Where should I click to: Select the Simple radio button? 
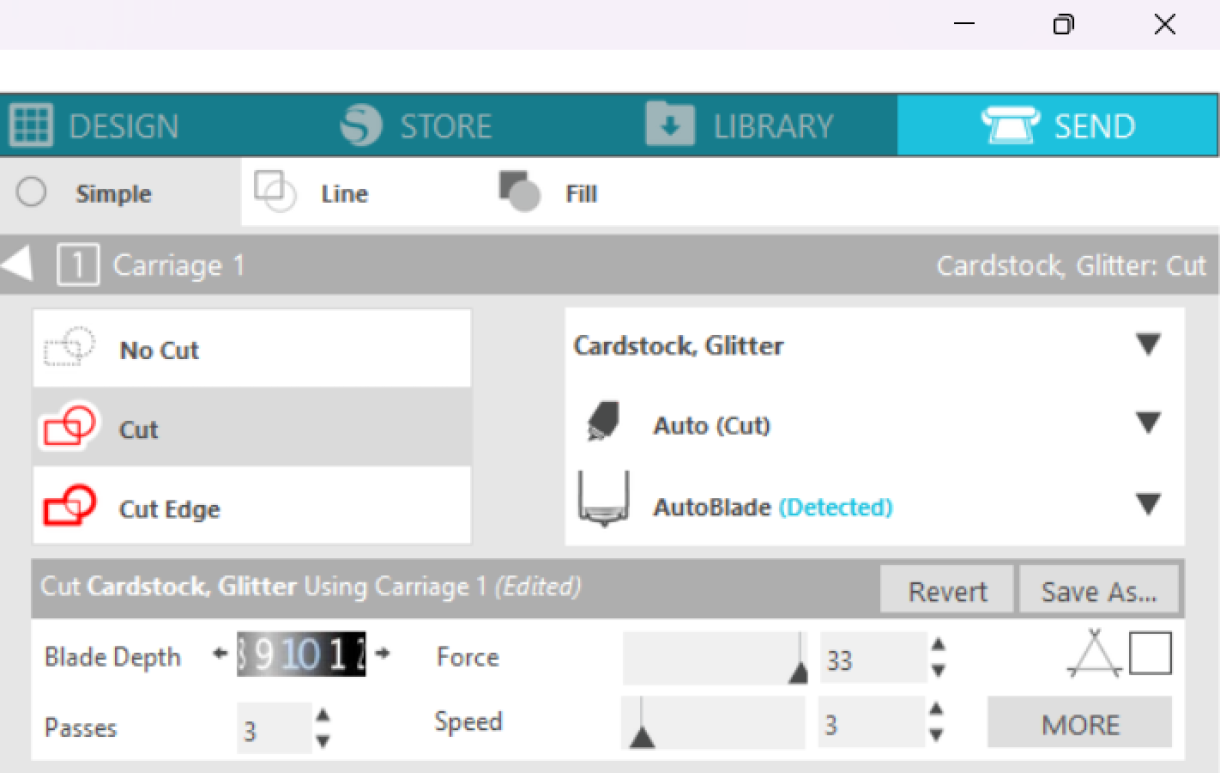tap(31, 192)
